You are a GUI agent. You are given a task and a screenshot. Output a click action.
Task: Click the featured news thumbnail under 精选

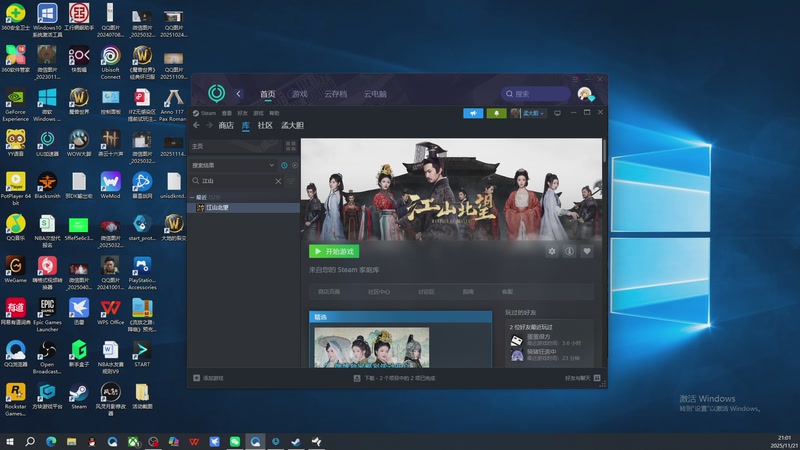click(371, 347)
